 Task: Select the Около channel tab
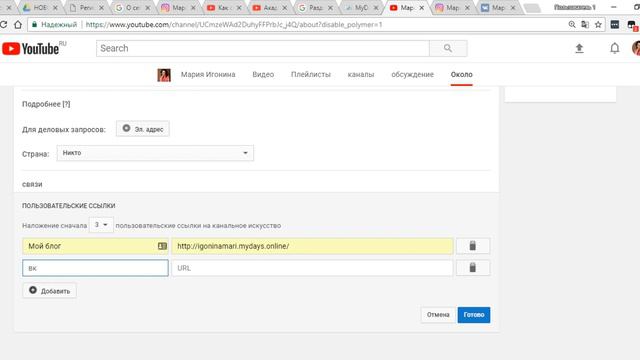click(462, 75)
